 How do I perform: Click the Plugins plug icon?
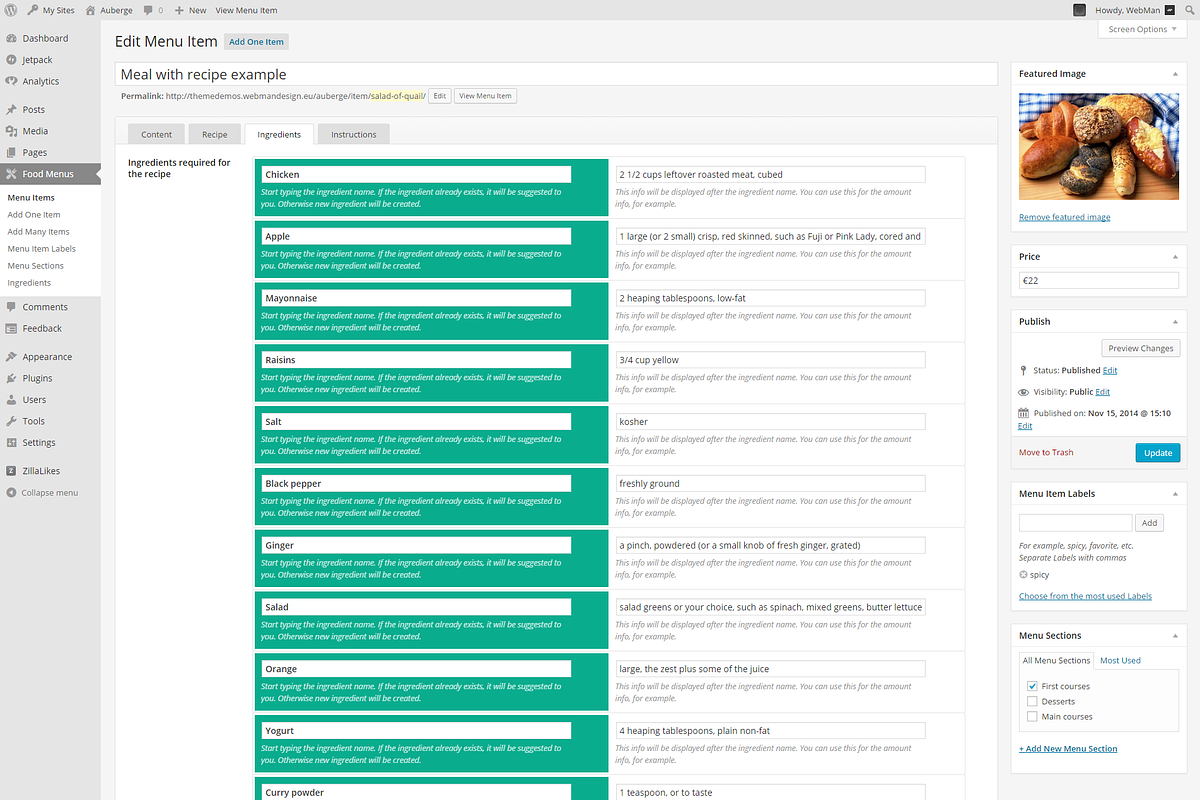(x=11, y=378)
